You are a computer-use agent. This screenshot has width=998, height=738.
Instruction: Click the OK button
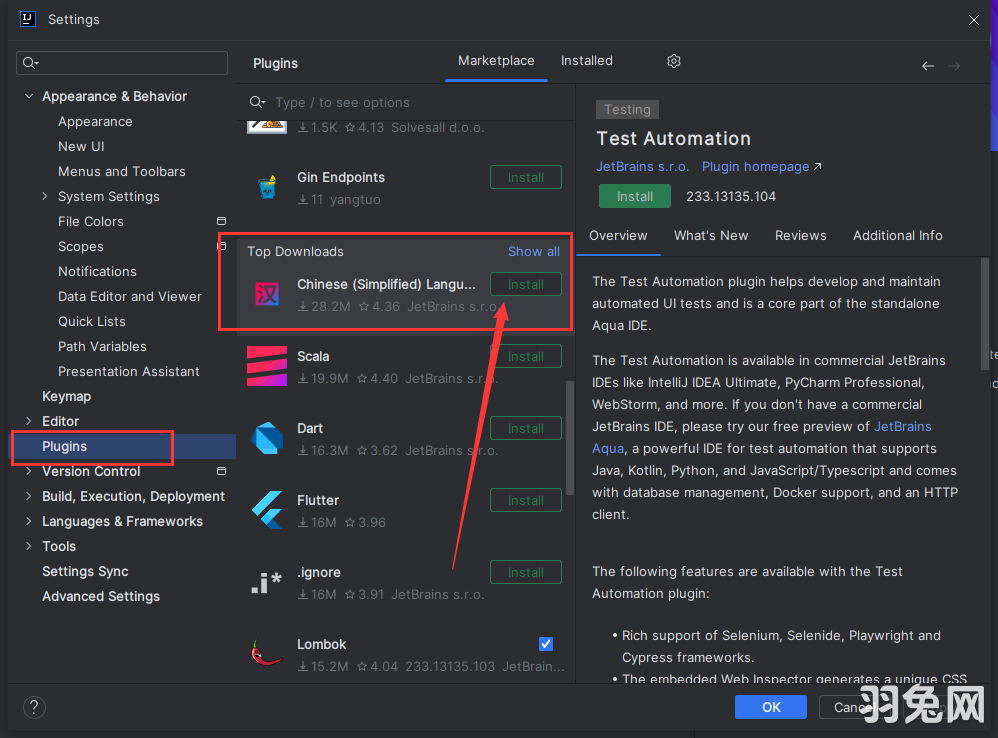[x=771, y=707]
